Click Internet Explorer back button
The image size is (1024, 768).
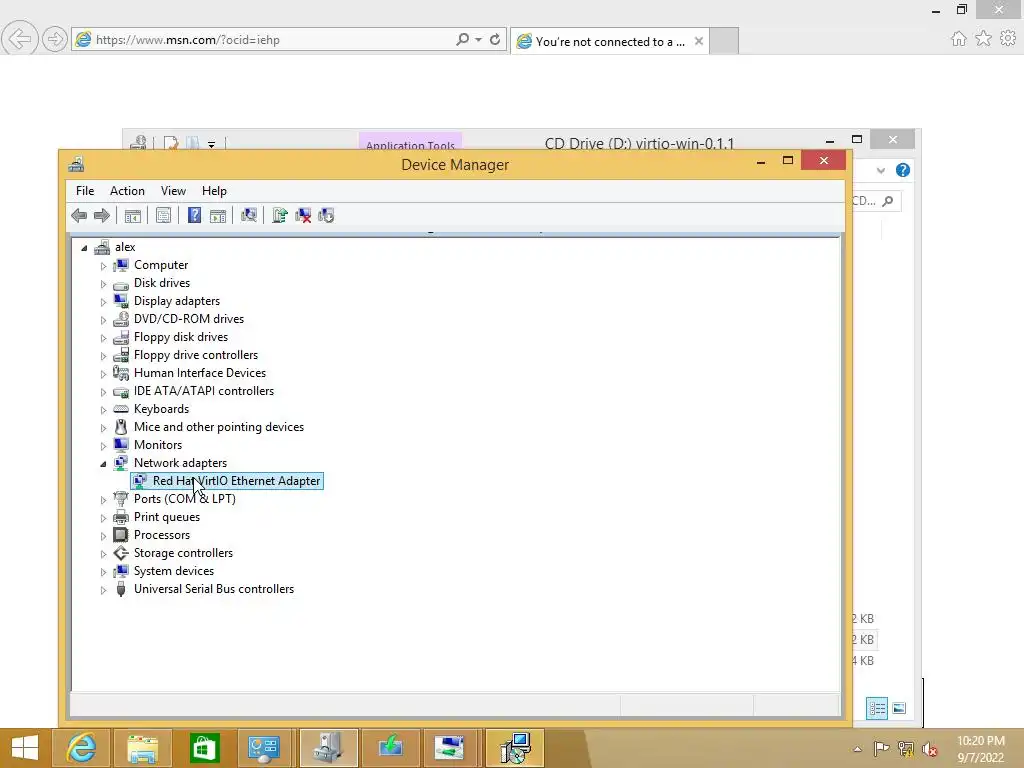18,39
